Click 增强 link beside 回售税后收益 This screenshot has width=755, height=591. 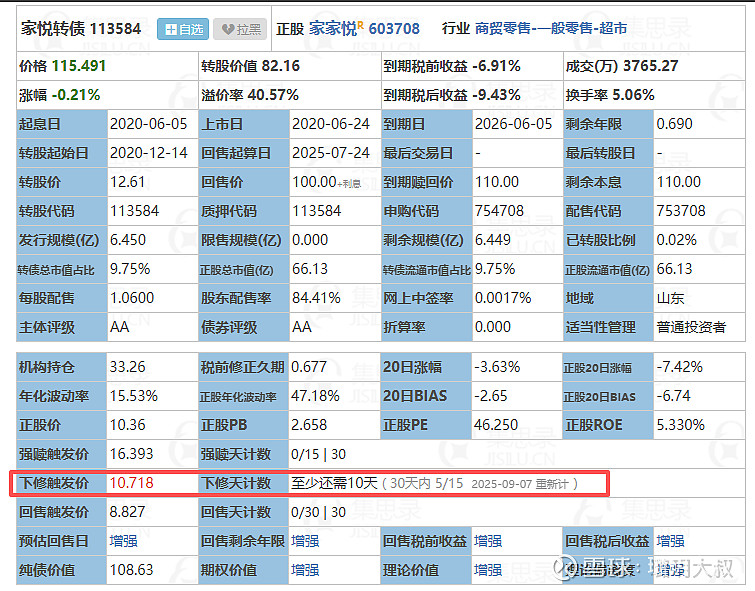pos(670,541)
